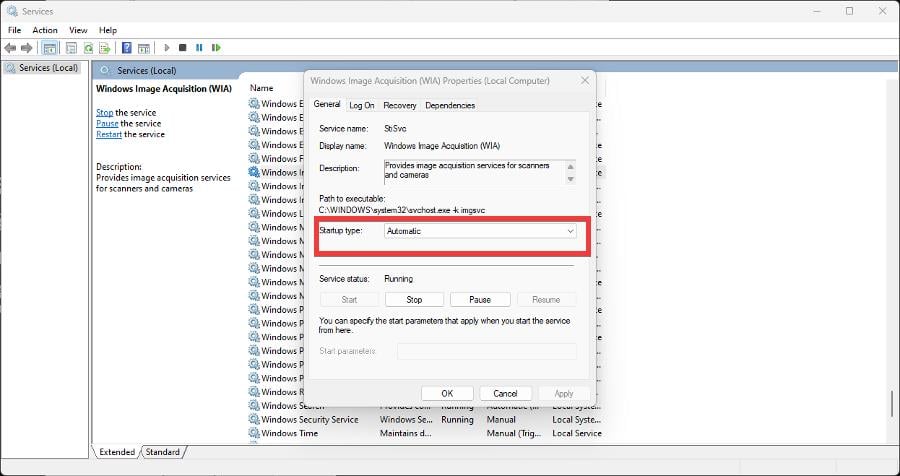The height and width of the screenshot is (476, 900).
Task: Click the Services icon in the title bar
Action: point(12,11)
